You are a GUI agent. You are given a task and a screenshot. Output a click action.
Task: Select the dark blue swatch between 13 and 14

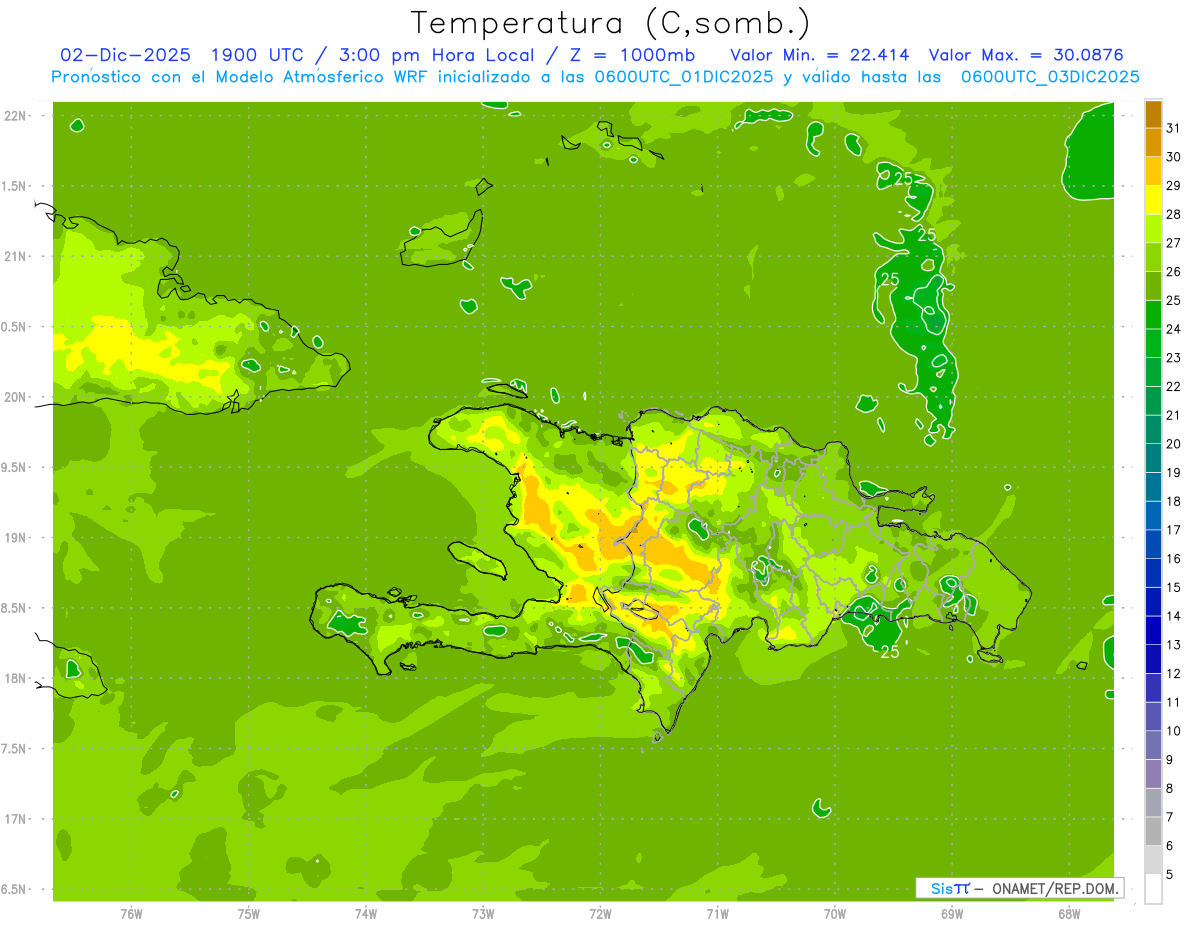(x=1153, y=630)
